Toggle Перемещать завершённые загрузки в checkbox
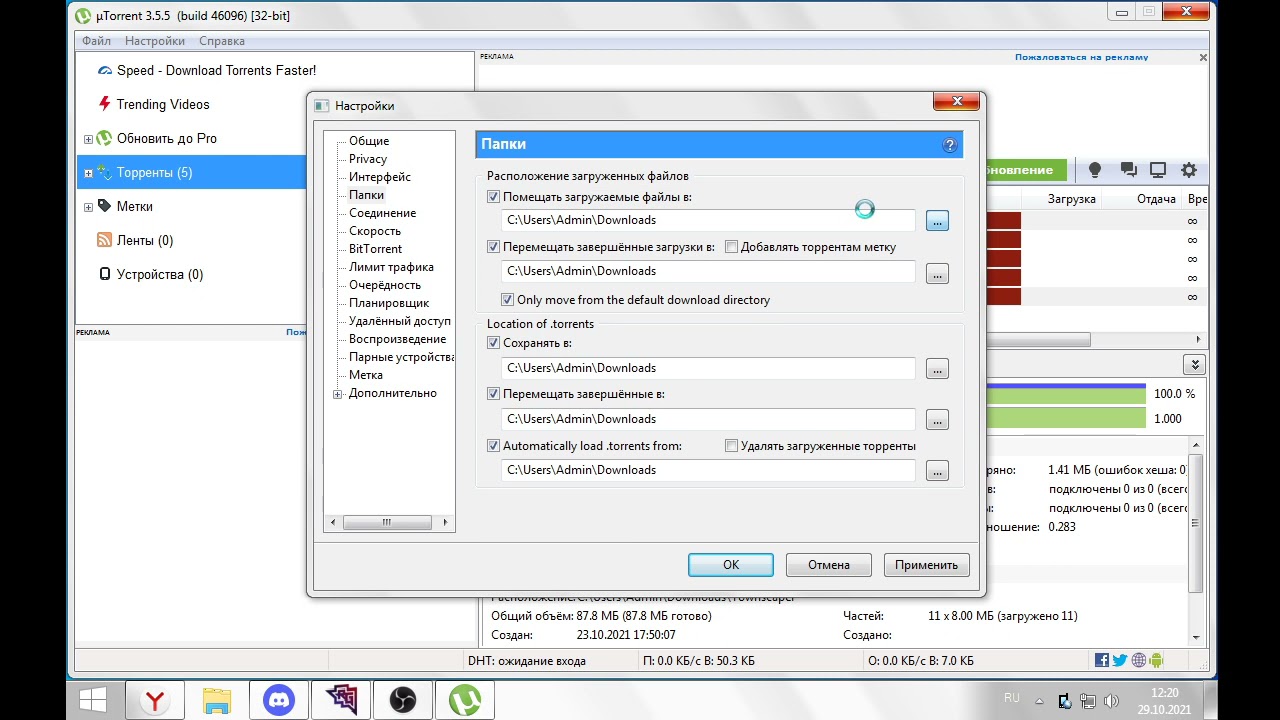1280x720 pixels. pos(493,247)
